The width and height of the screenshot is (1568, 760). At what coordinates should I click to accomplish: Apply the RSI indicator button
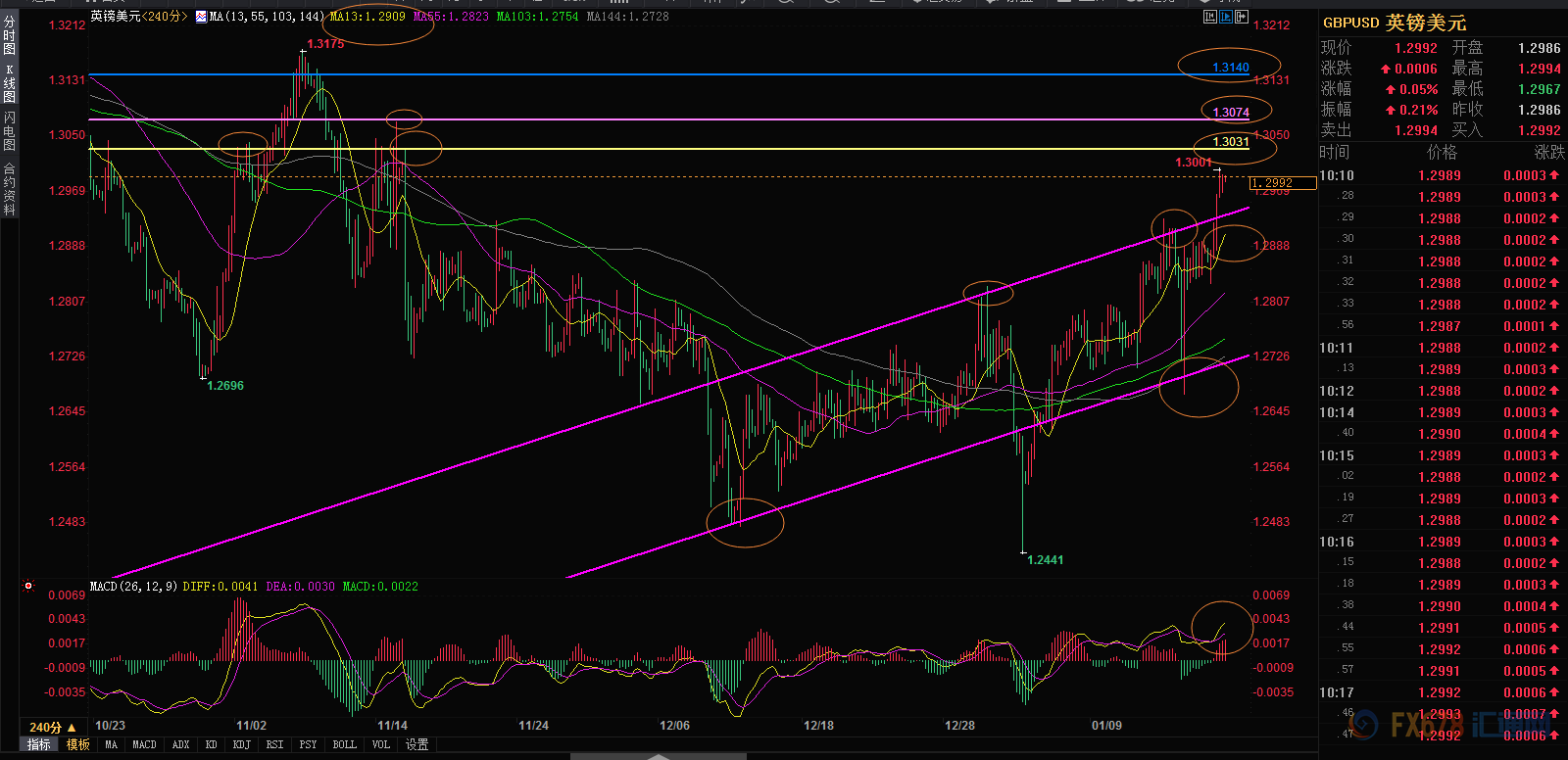[275, 744]
